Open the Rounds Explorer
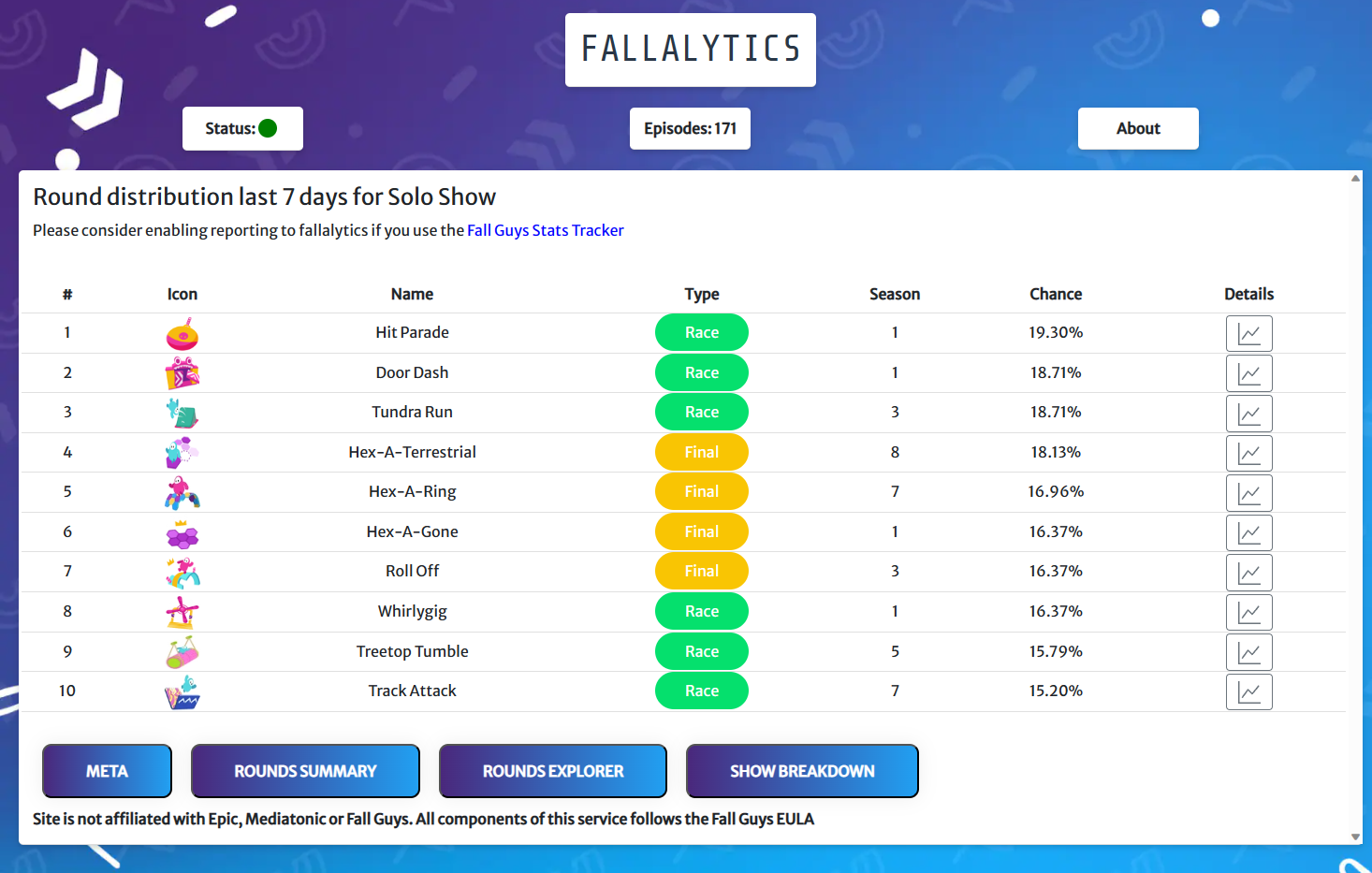Viewport: 1372px width, 873px height. 553,771
